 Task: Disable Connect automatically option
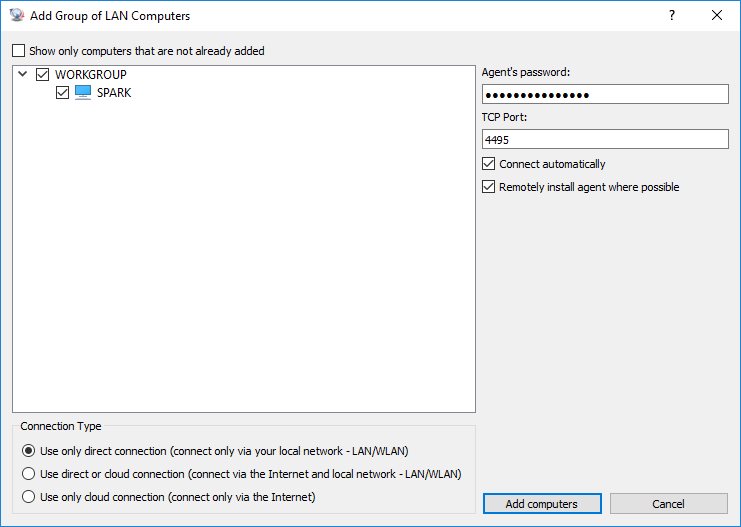(x=489, y=164)
